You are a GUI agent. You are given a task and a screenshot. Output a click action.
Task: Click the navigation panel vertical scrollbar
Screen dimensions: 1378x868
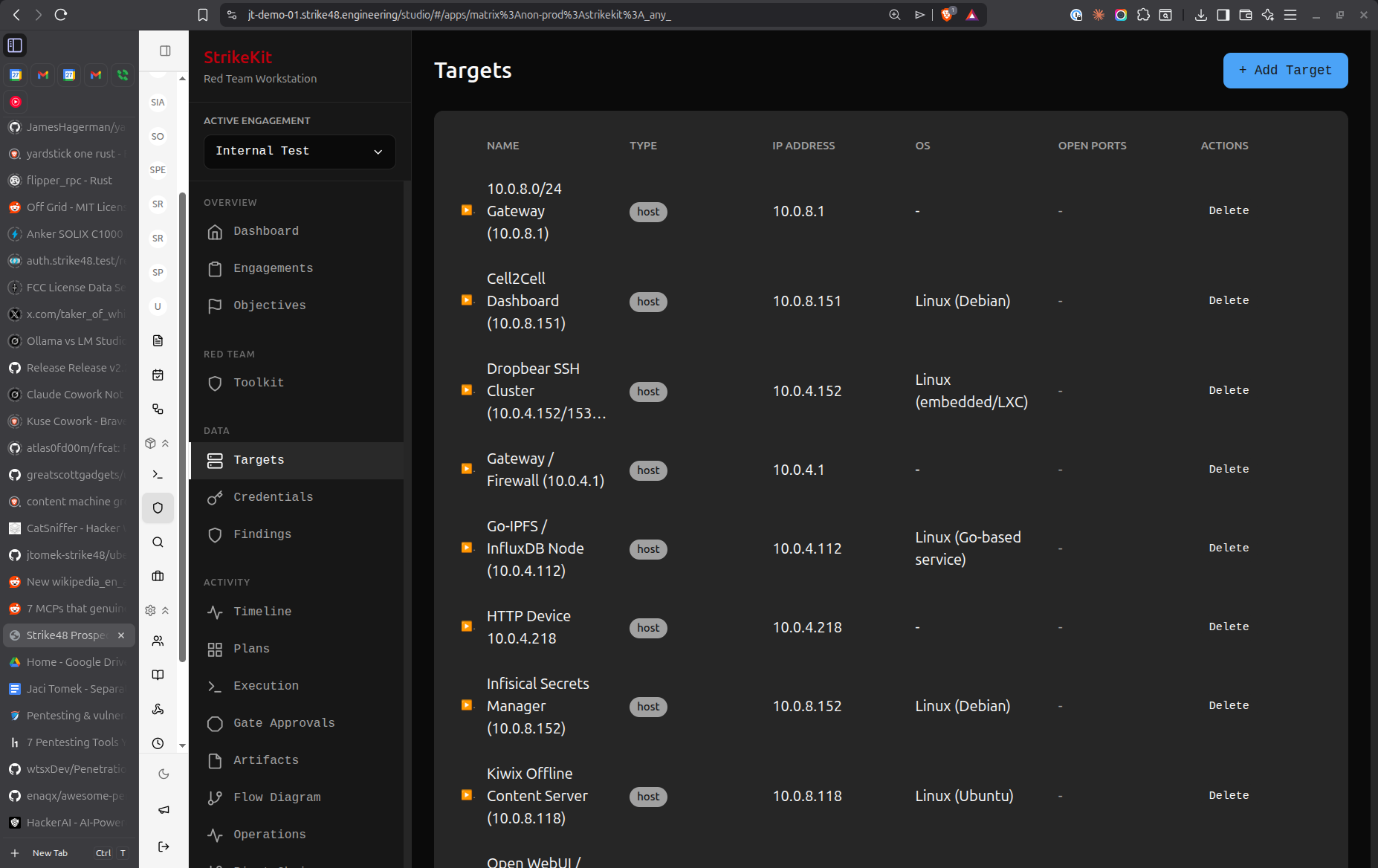point(182,427)
